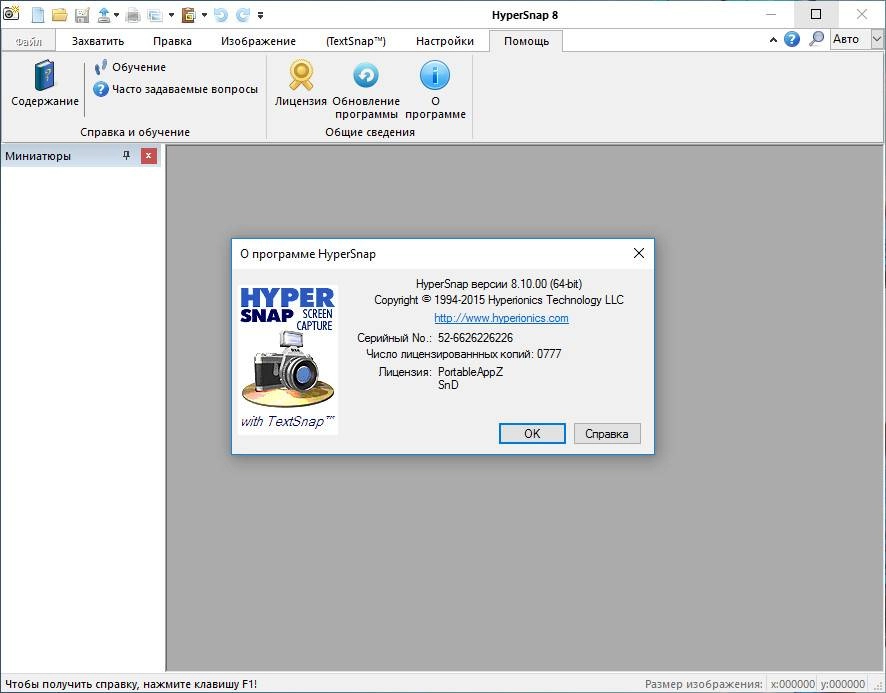Expand the paste icon's dropdown arrow
The width and height of the screenshot is (886, 693).
click(x=205, y=15)
